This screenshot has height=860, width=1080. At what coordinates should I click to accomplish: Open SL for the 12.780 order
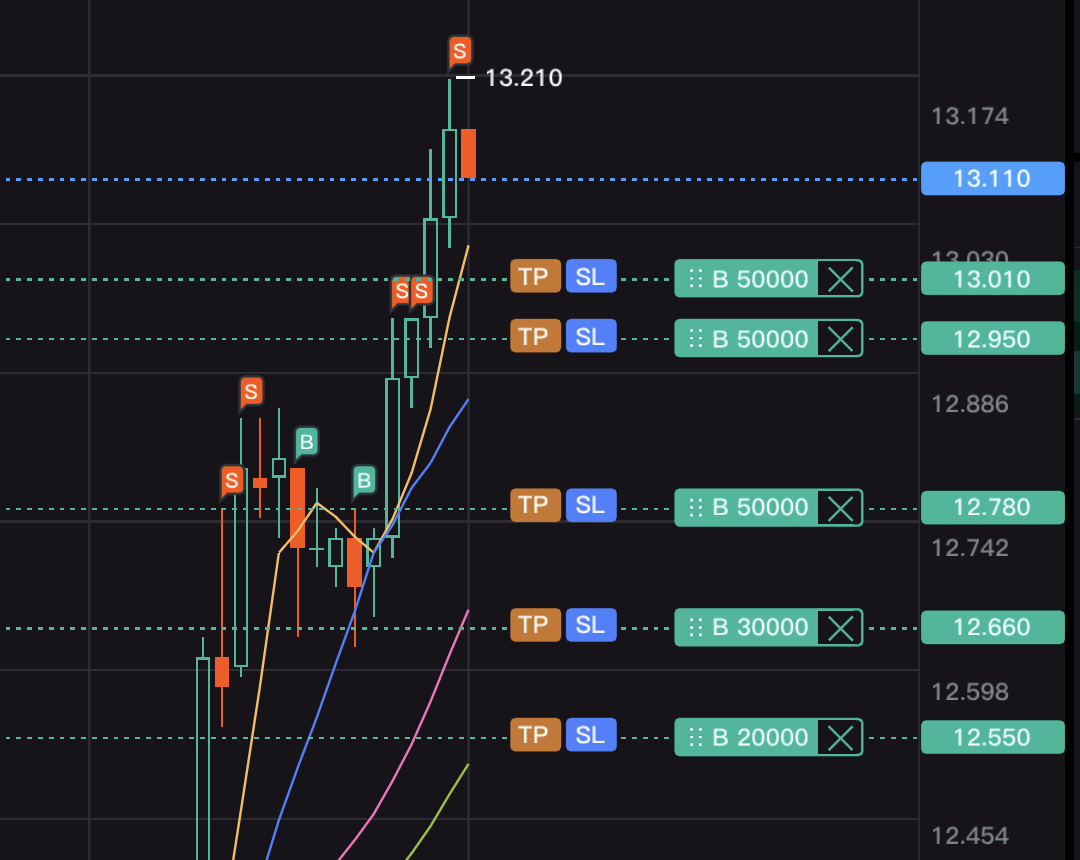(591, 505)
